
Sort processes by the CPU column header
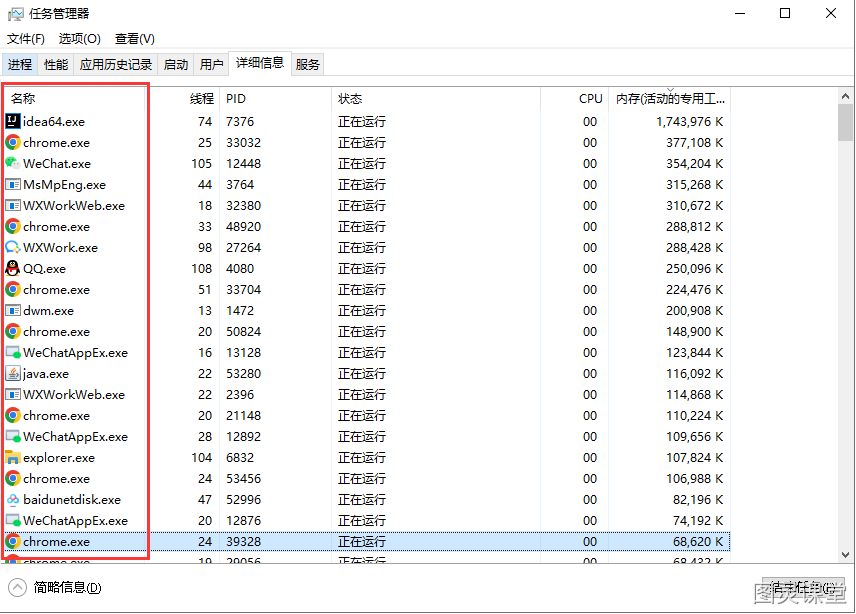[x=590, y=98]
